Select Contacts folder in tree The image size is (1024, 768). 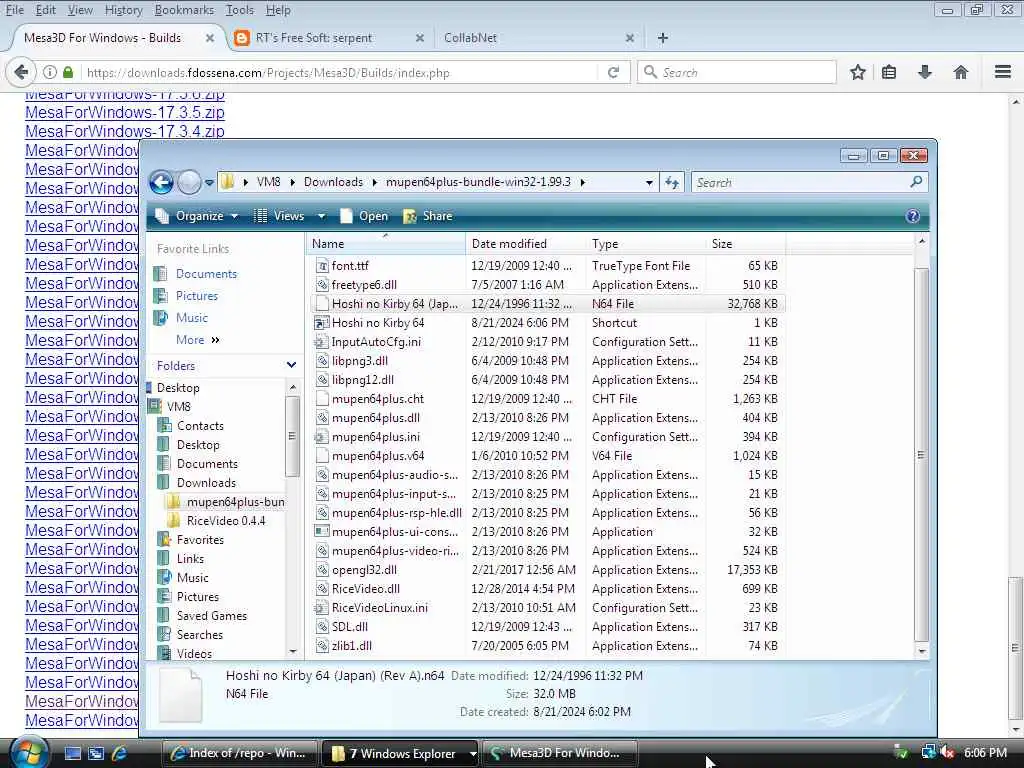[200, 426]
